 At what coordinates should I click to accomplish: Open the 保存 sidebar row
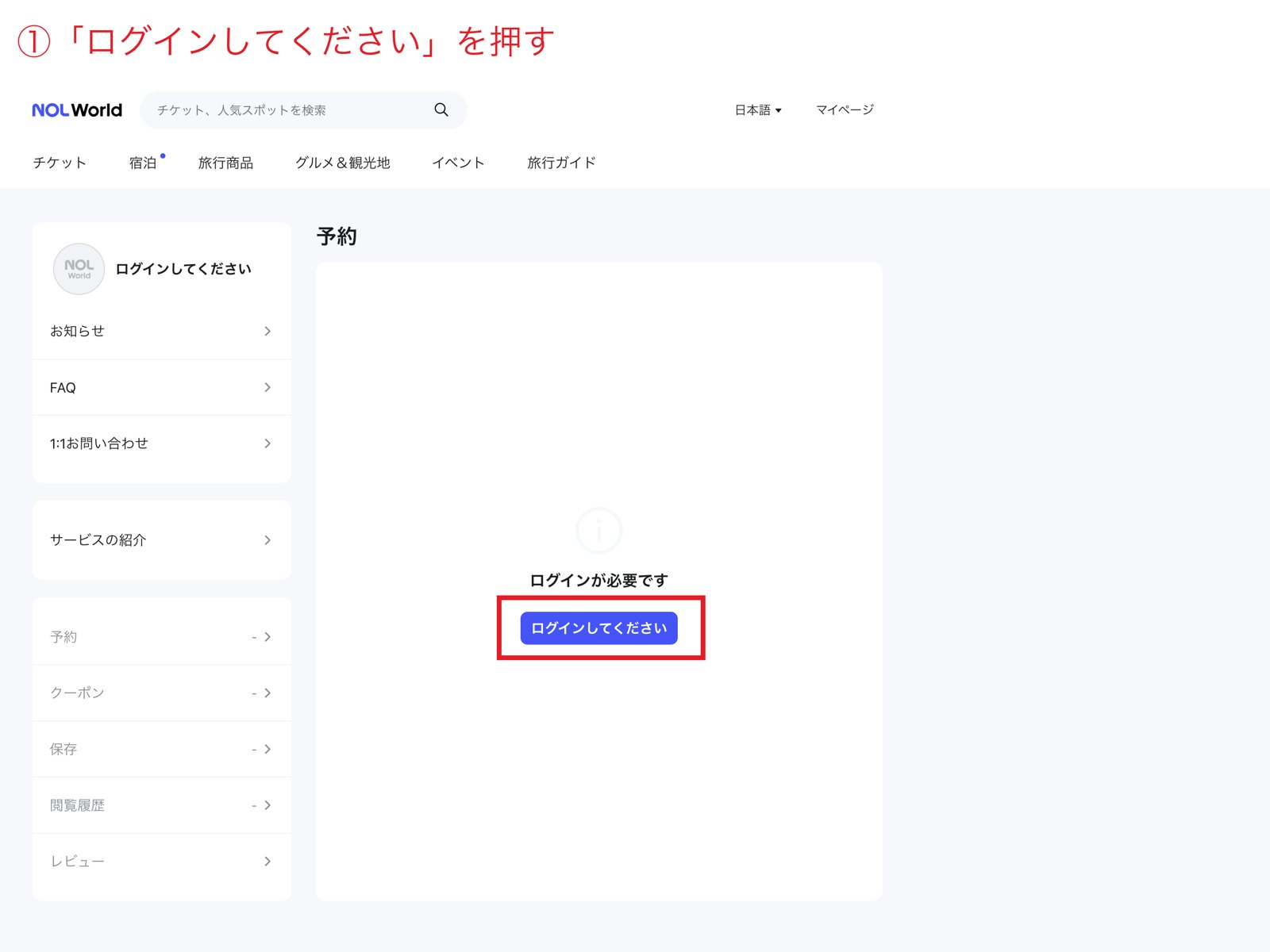(x=162, y=749)
